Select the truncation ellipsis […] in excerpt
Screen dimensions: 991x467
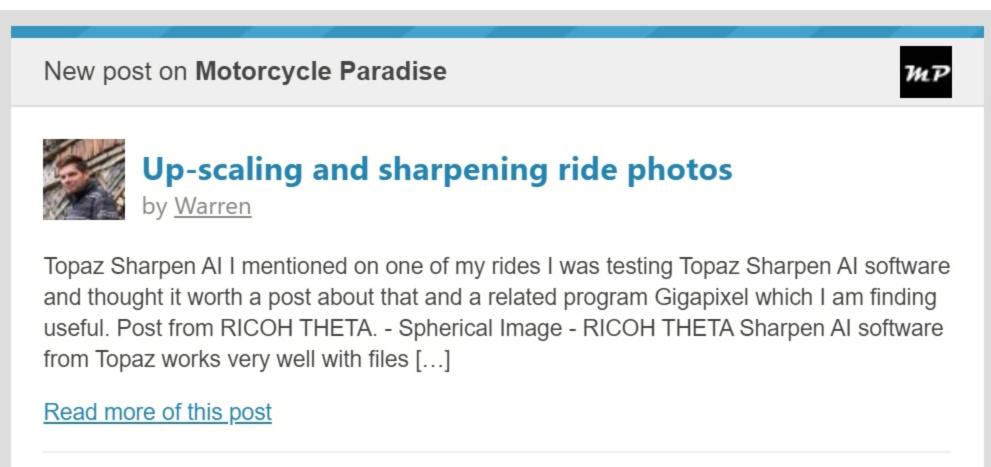[x=432, y=360]
